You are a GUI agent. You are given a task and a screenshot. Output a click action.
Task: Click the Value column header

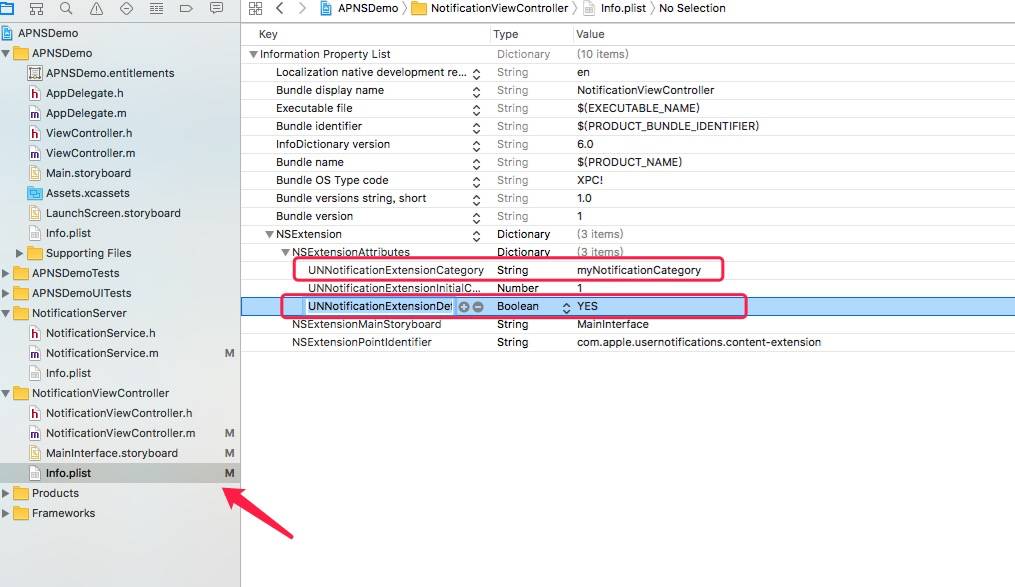coord(590,34)
